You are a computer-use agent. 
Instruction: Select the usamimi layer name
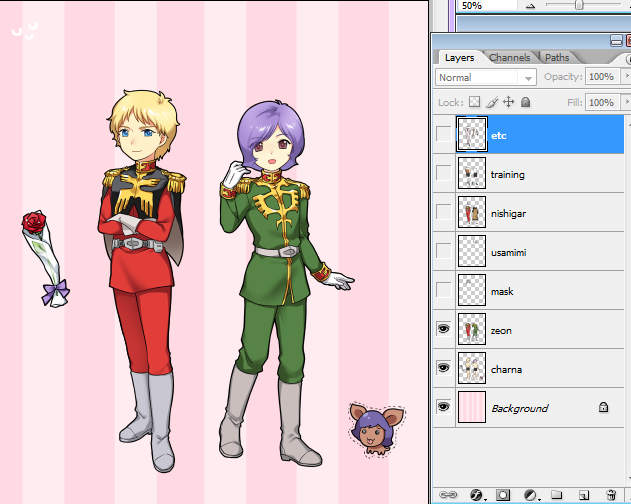[508, 253]
